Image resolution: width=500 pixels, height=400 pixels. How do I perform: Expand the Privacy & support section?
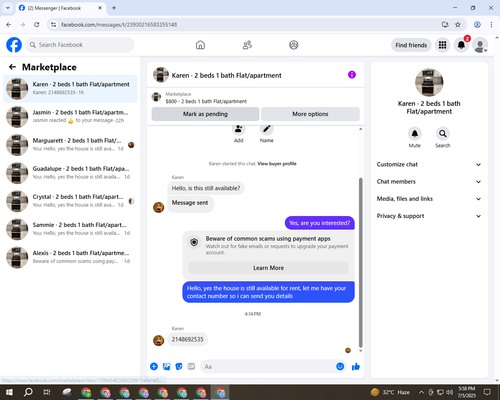429,216
